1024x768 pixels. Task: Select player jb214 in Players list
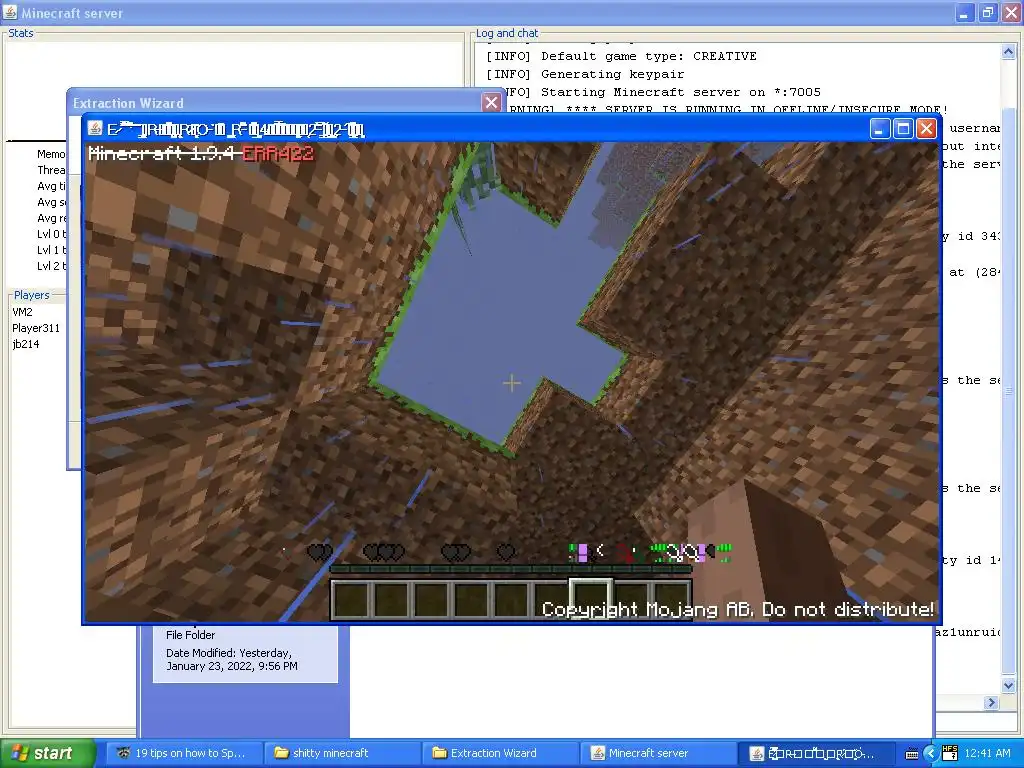click(25, 344)
